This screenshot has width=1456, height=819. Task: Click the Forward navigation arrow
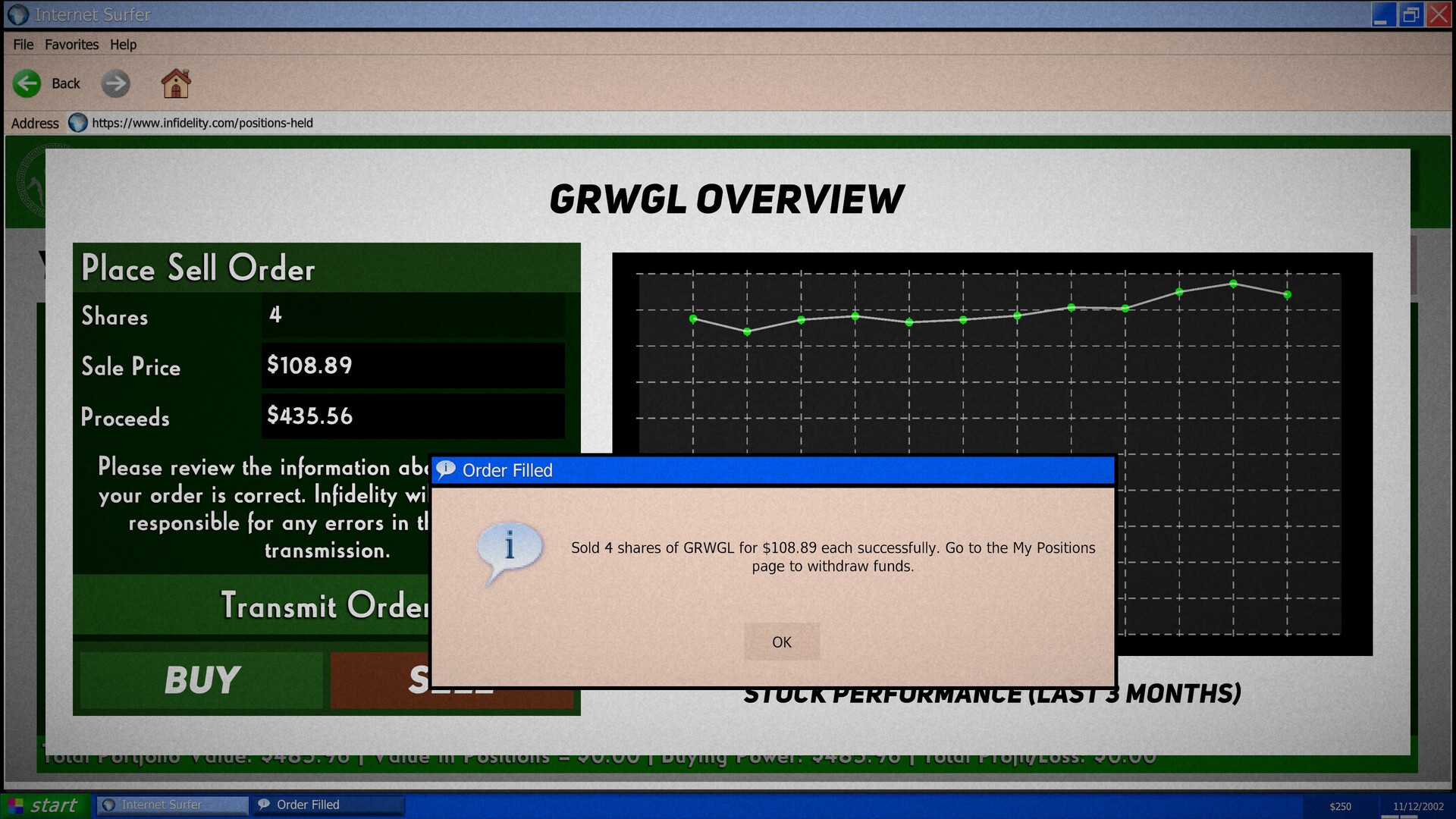115,83
